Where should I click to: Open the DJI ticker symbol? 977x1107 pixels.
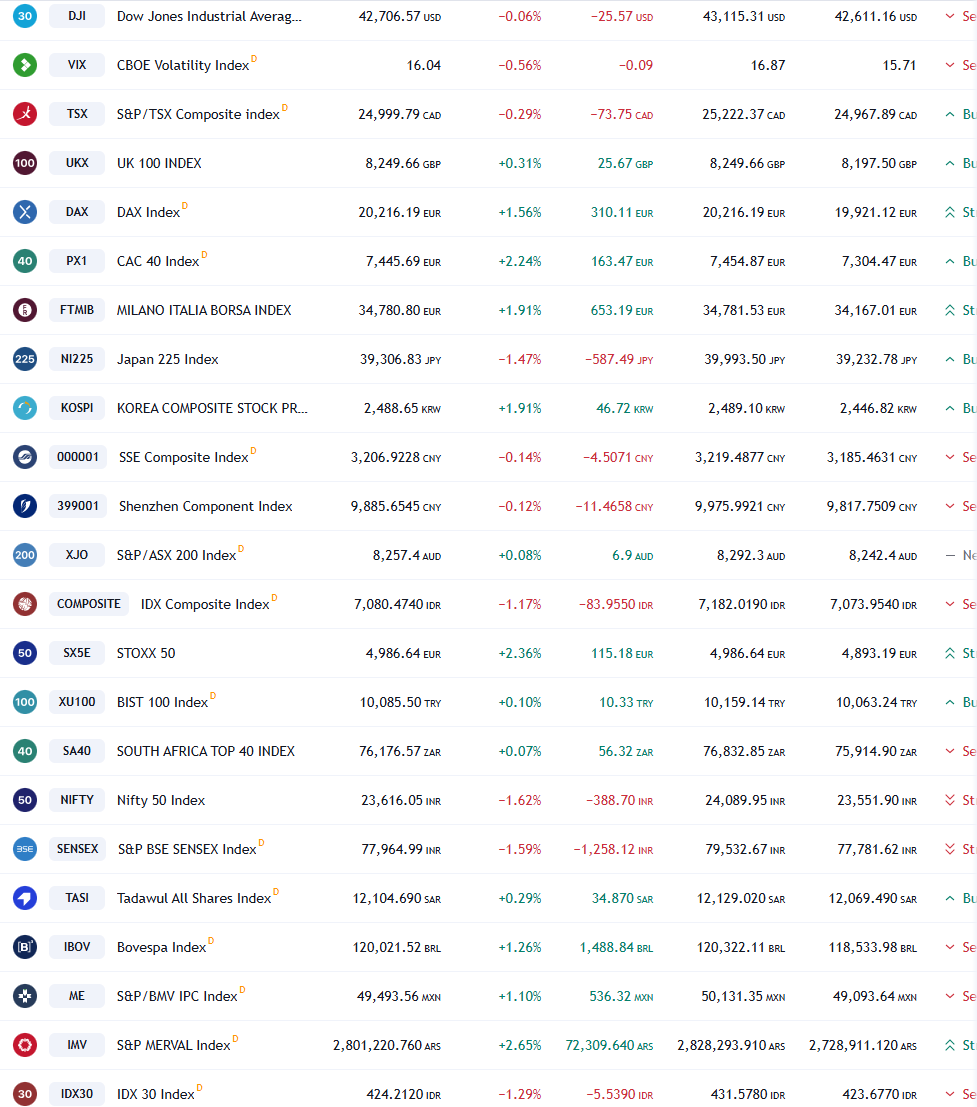click(77, 16)
